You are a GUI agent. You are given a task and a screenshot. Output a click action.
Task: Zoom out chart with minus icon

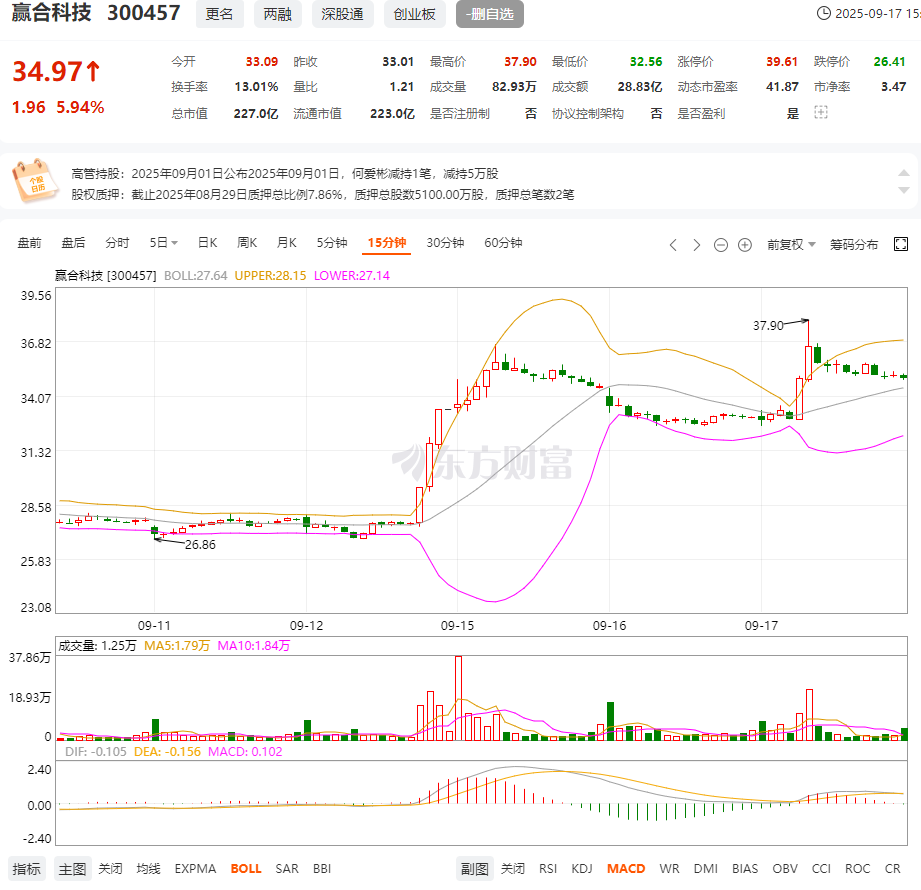coord(721,244)
